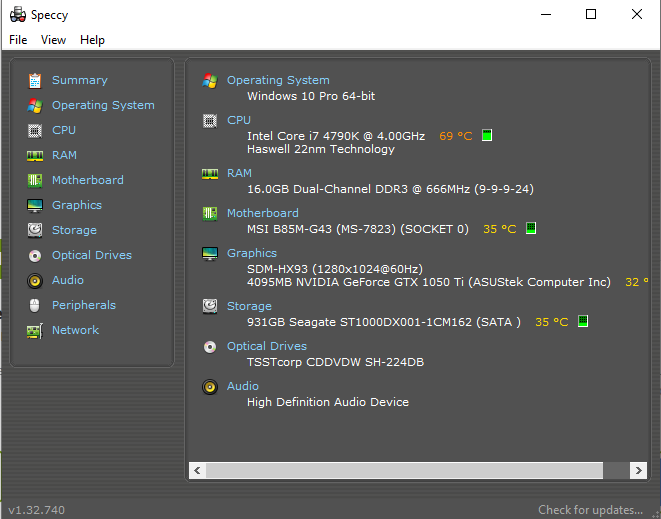Click the Audio speaker icon in sidebar
The width and height of the screenshot is (661, 519).
point(35,280)
